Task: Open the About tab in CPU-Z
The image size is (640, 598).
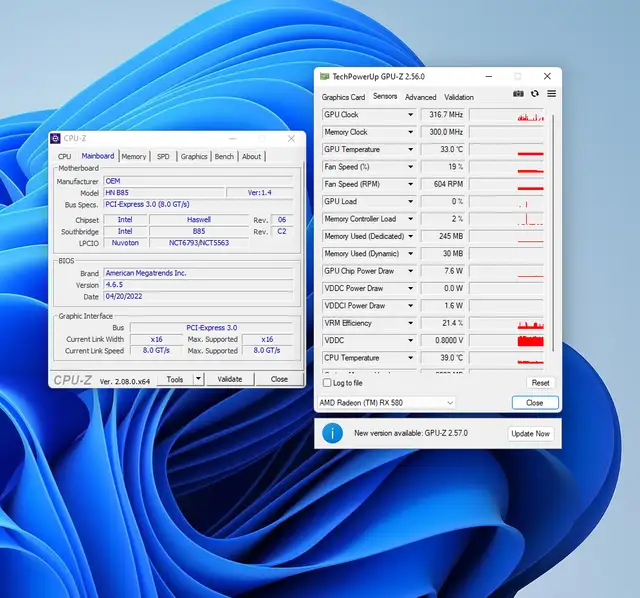Action: [x=251, y=156]
